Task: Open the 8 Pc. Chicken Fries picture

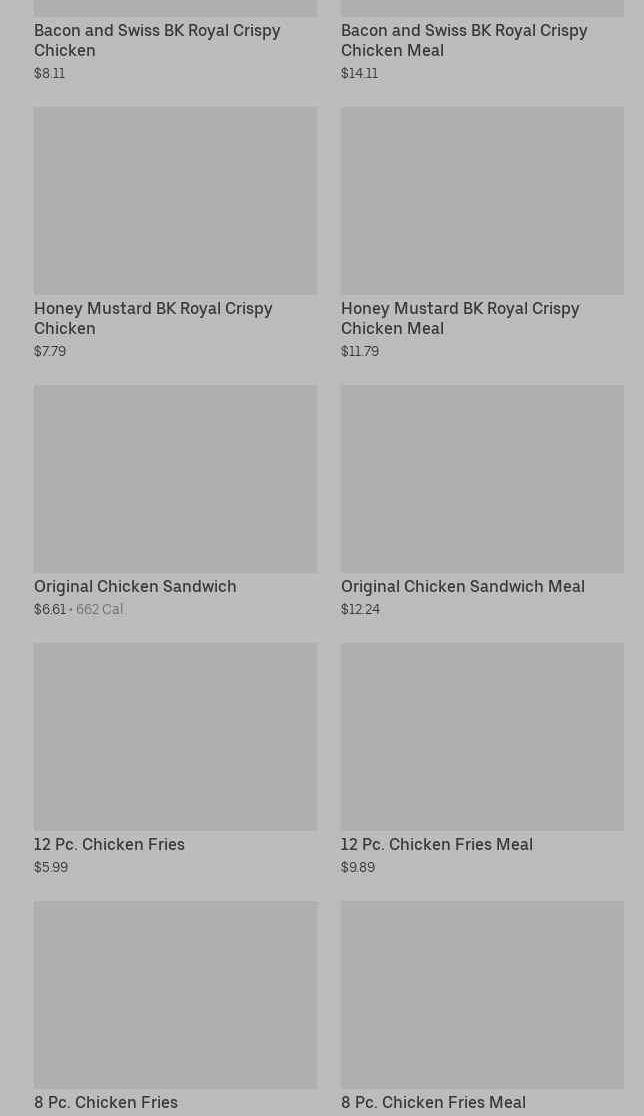Action: [175, 994]
